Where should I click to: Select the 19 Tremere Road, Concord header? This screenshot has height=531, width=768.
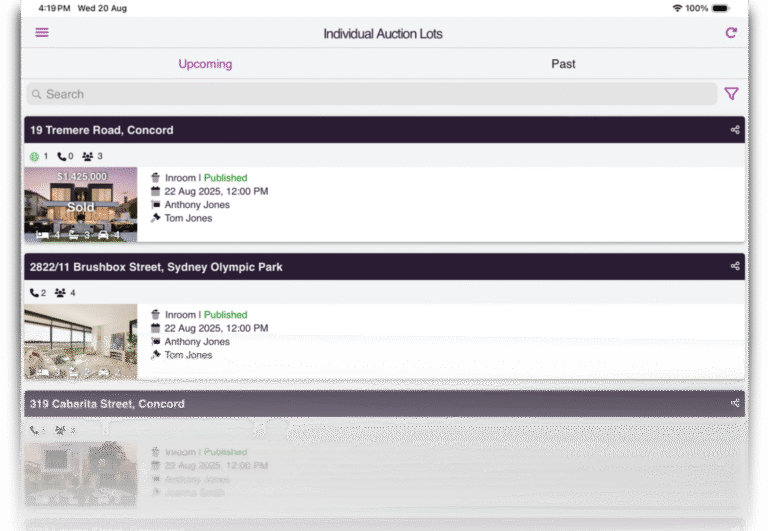pos(102,130)
